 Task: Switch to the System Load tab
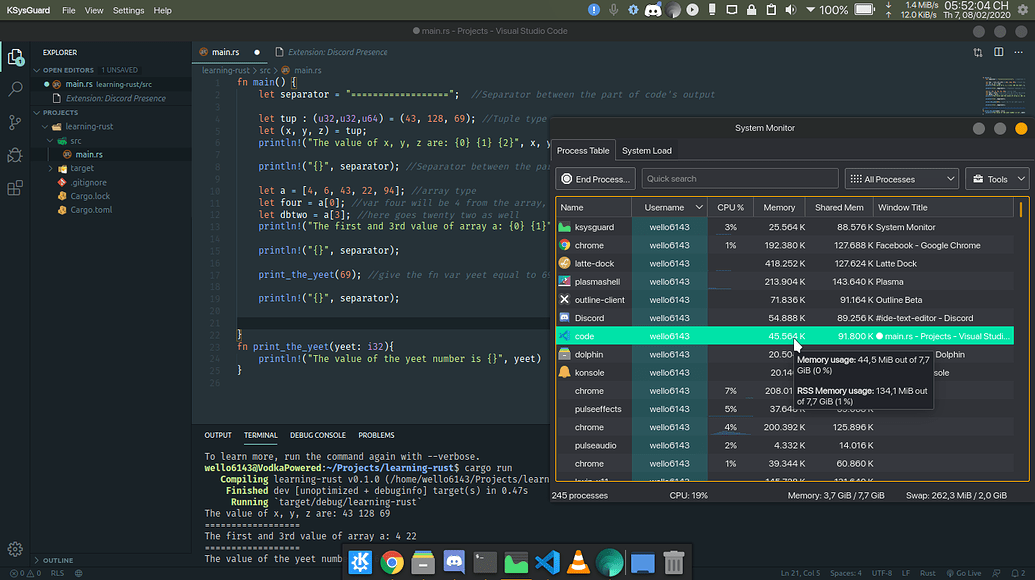pyautogui.click(x=647, y=151)
